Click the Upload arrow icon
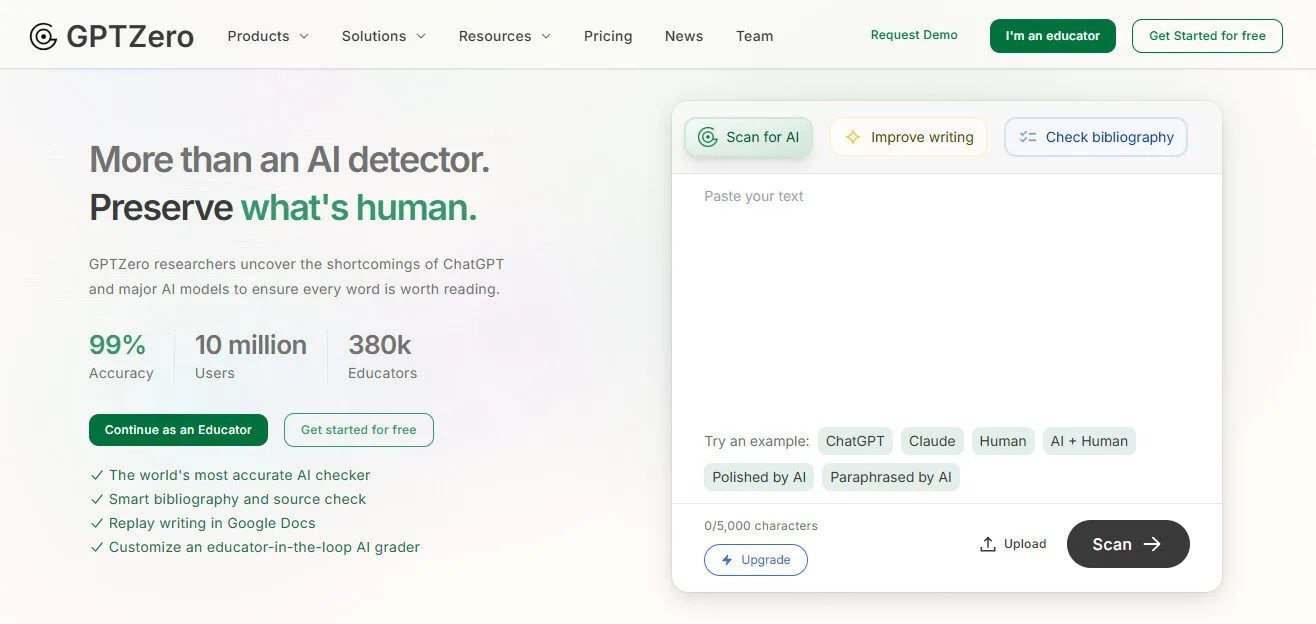1316x624 pixels. point(988,544)
